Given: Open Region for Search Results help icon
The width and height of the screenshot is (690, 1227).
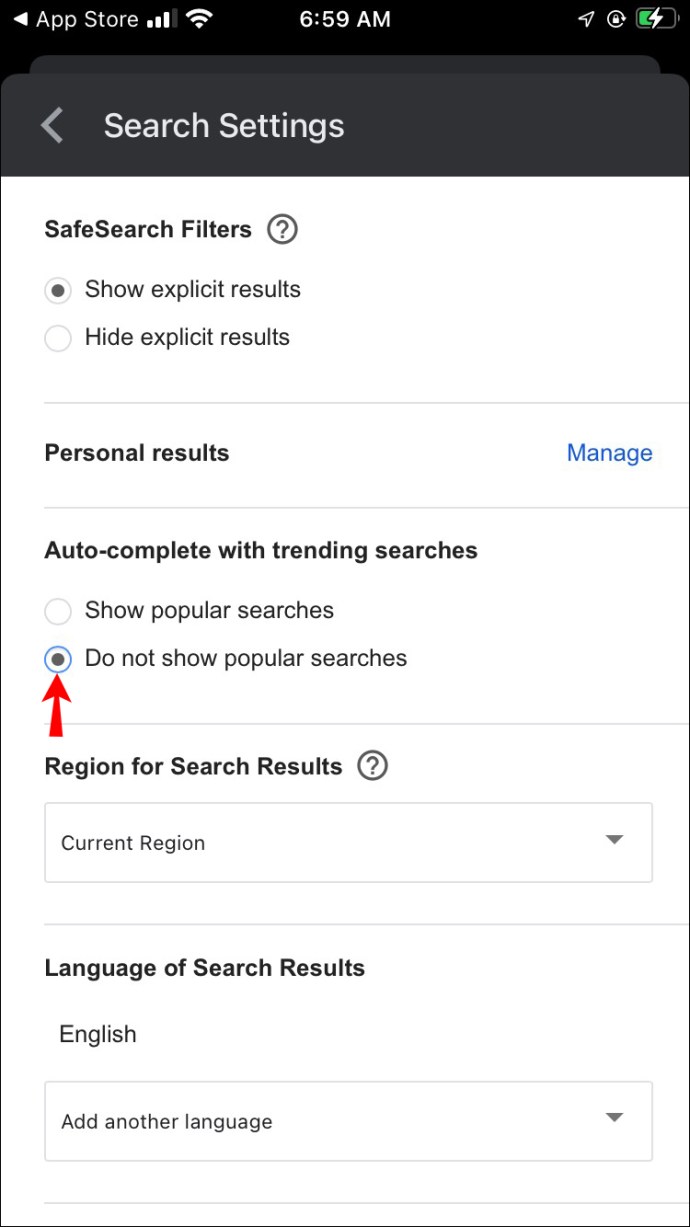Looking at the screenshot, I should pos(372,767).
